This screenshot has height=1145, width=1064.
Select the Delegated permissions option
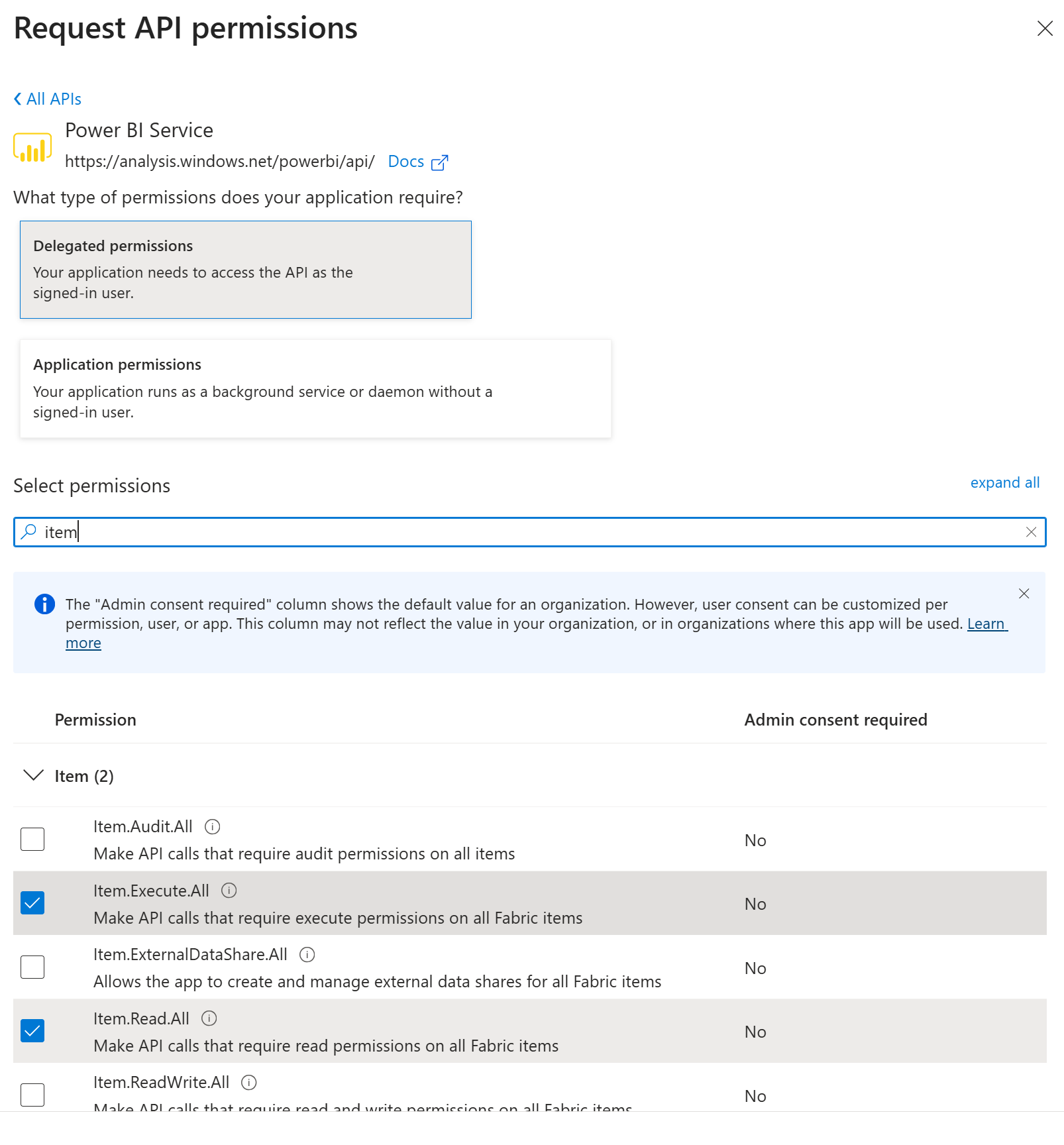(246, 270)
